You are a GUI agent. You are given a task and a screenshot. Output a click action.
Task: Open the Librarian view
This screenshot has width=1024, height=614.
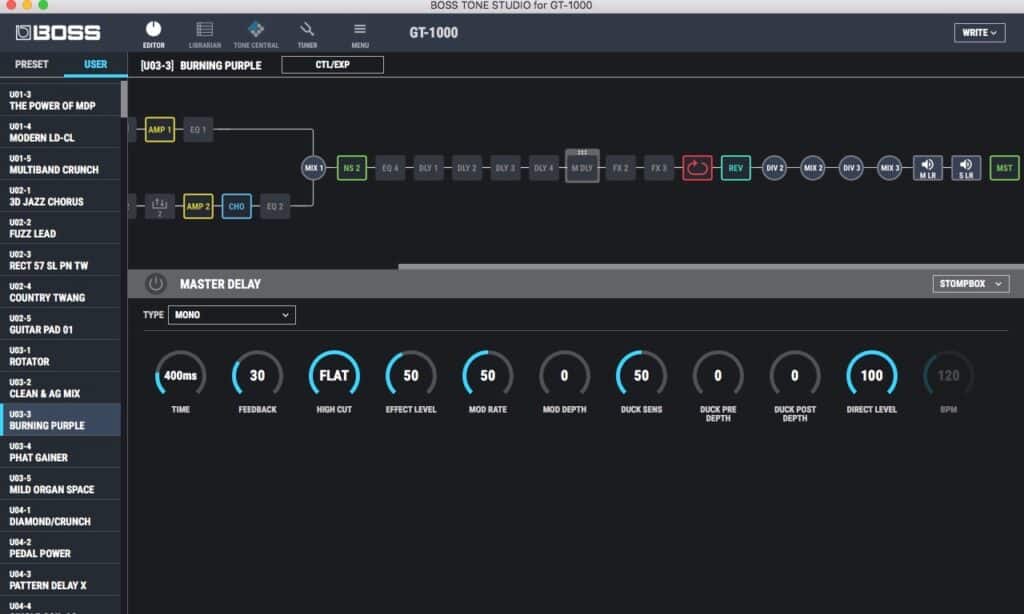[x=204, y=35]
